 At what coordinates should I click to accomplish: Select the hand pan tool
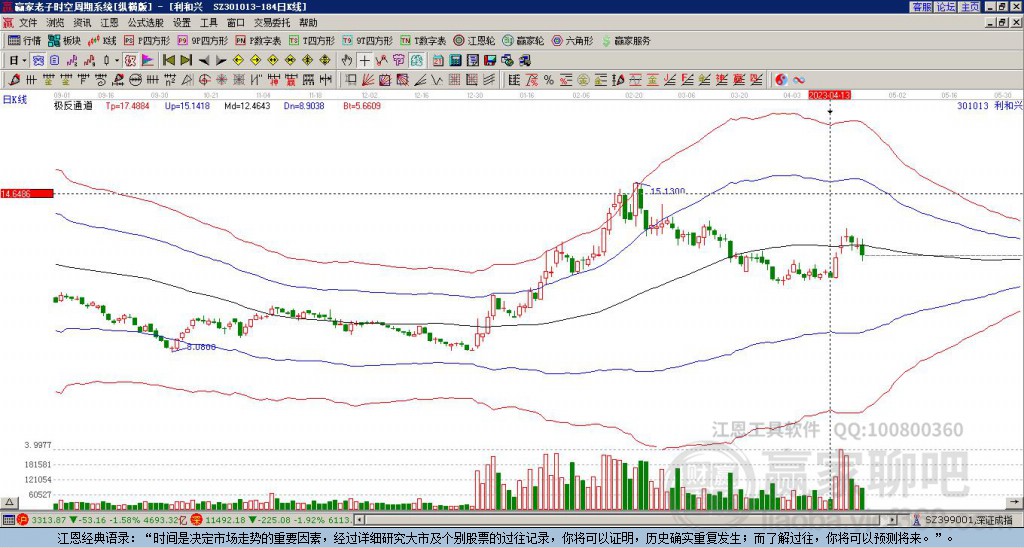coord(347,61)
